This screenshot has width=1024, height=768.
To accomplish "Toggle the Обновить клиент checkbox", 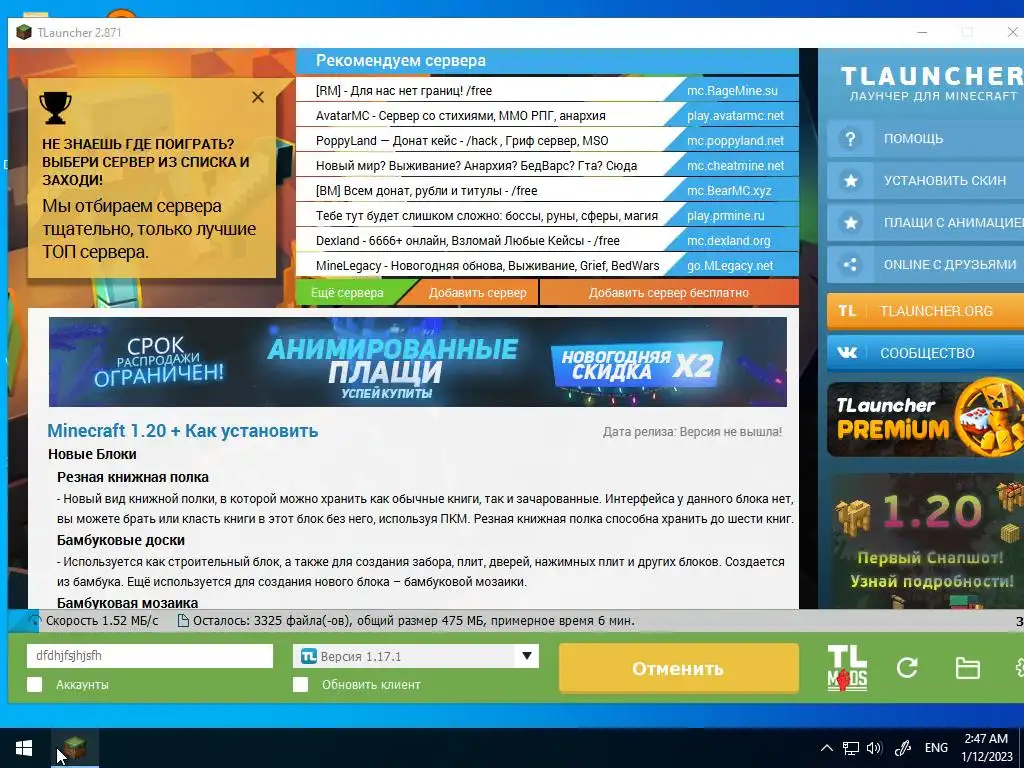I will [300, 684].
